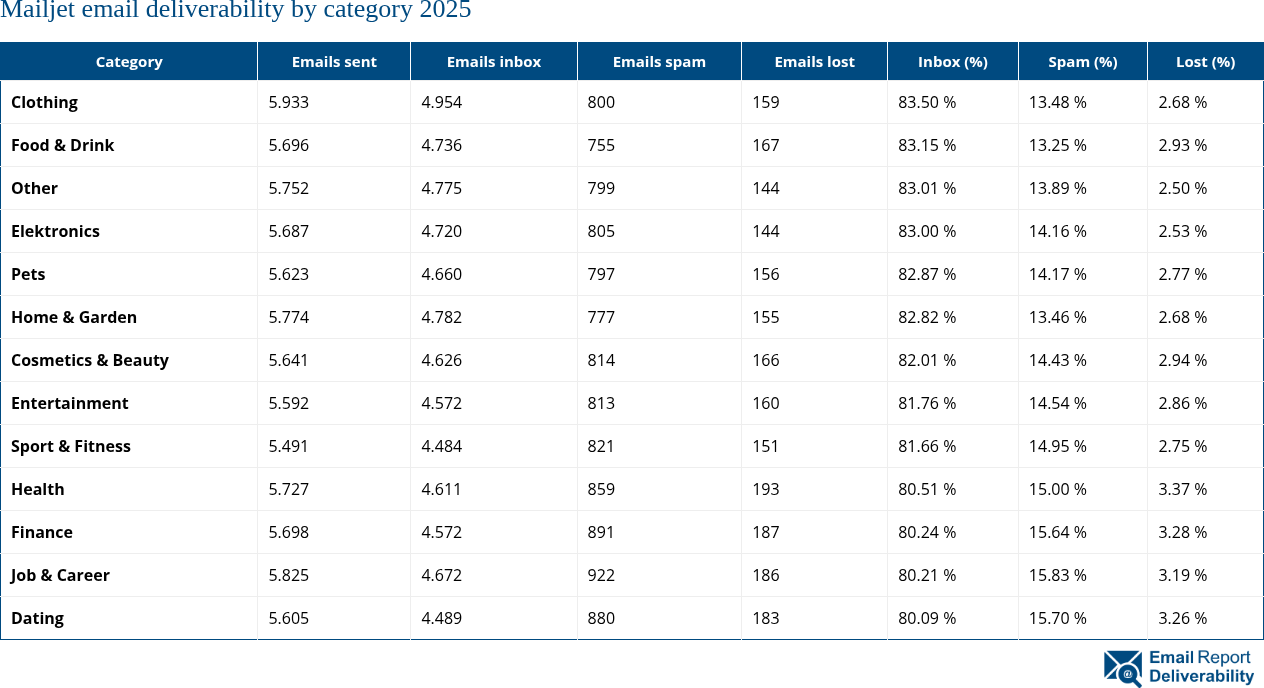
Task: Click the Email Report Deliverability logo icon
Action: tap(1123, 668)
